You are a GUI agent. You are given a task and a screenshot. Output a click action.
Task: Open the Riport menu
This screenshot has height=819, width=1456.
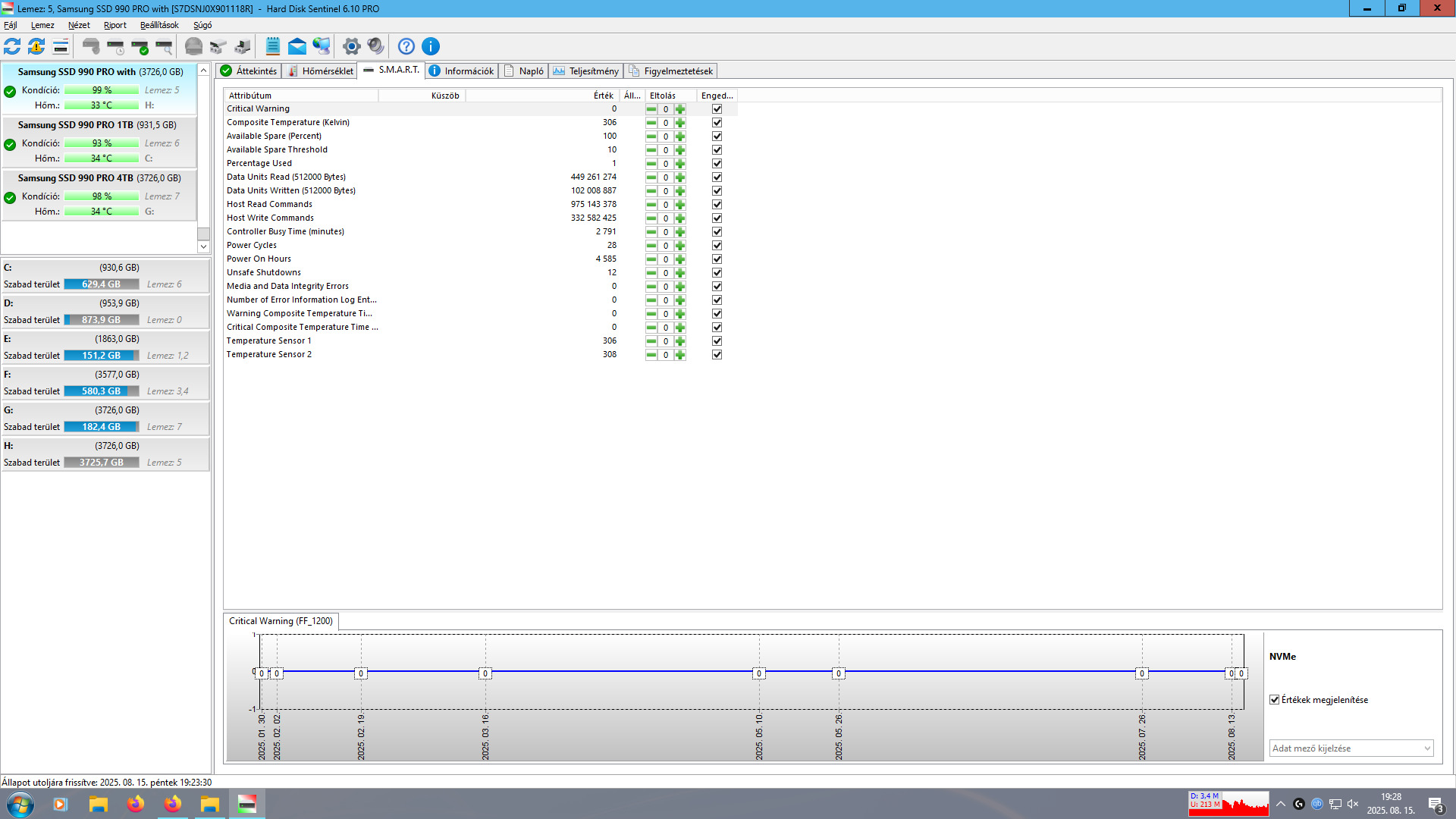tap(115, 25)
